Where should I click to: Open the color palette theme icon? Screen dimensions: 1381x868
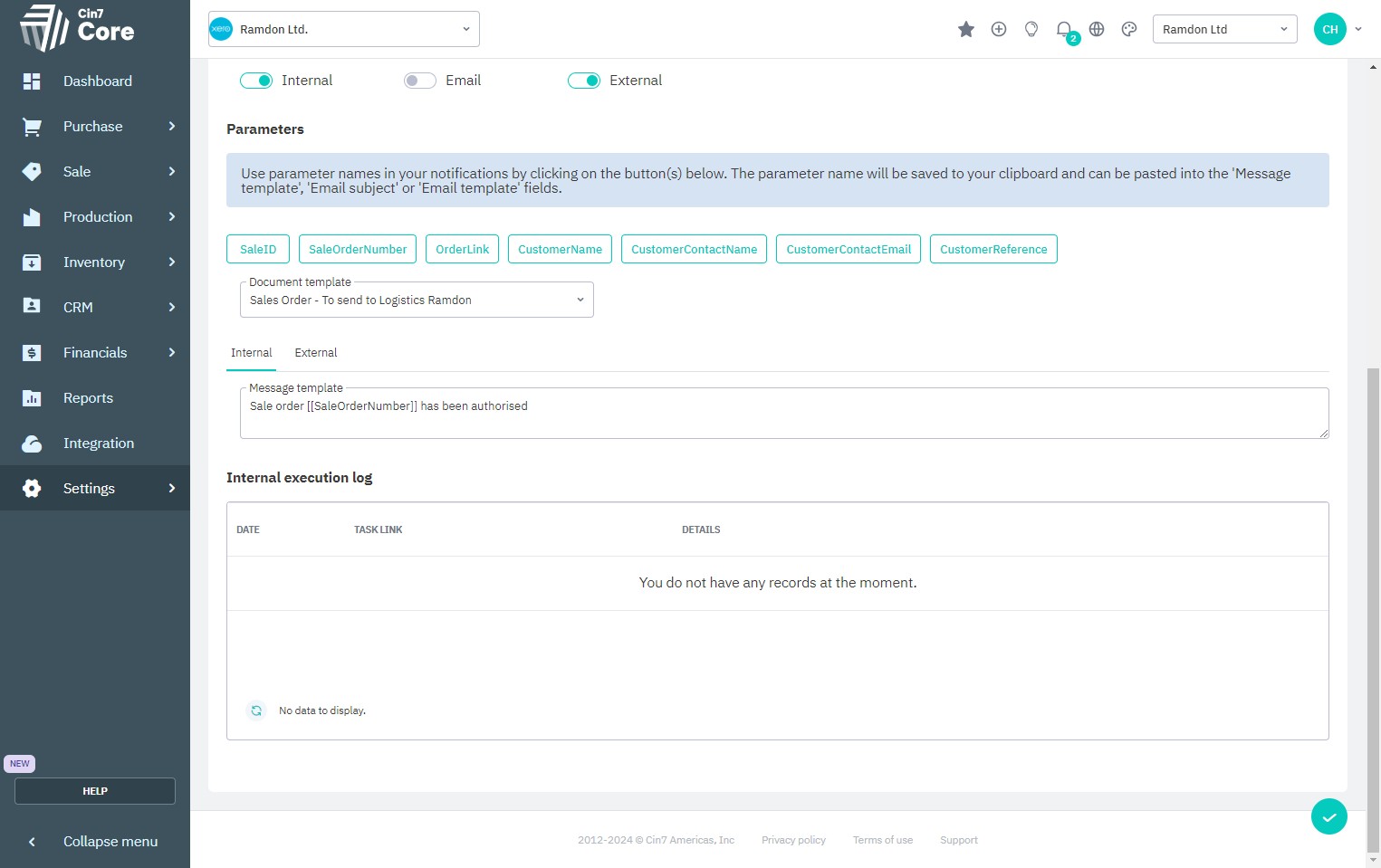(x=1129, y=29)
